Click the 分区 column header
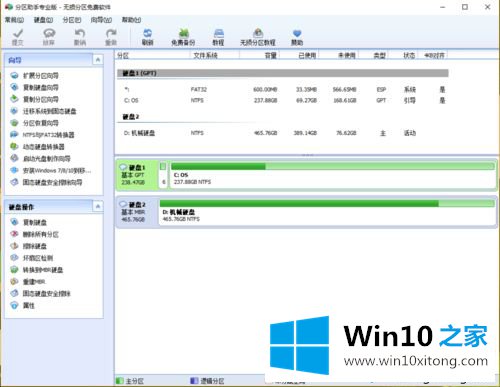500x387 pixels. (x=153, y=55)
